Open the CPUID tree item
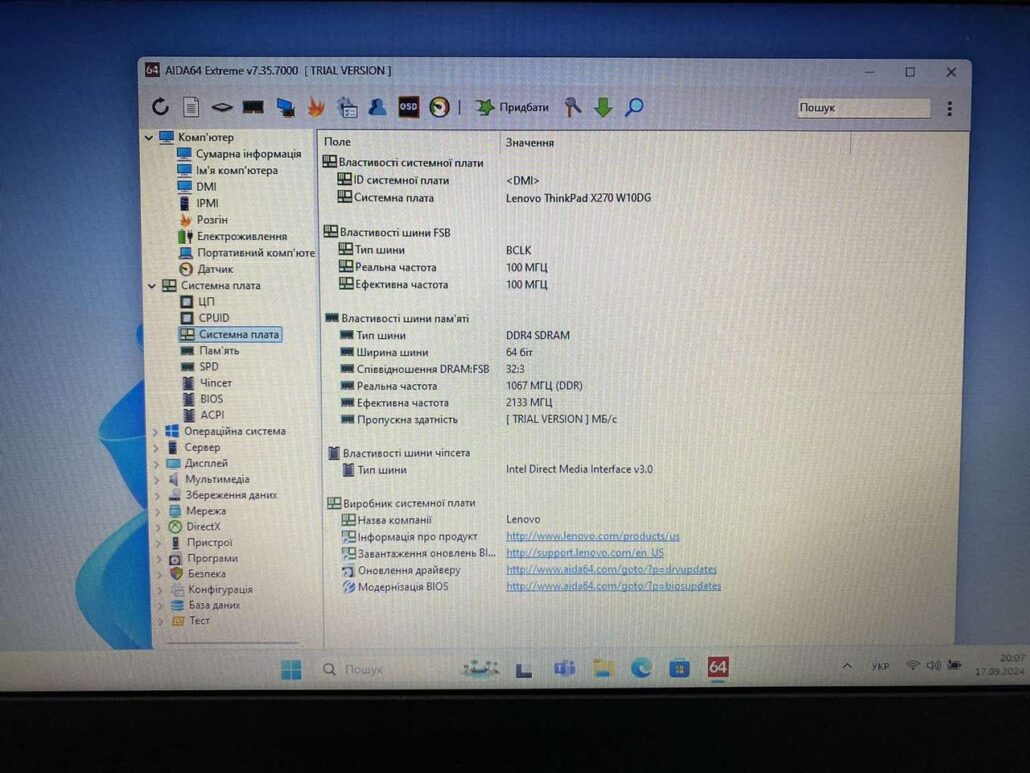 point(205,318)
